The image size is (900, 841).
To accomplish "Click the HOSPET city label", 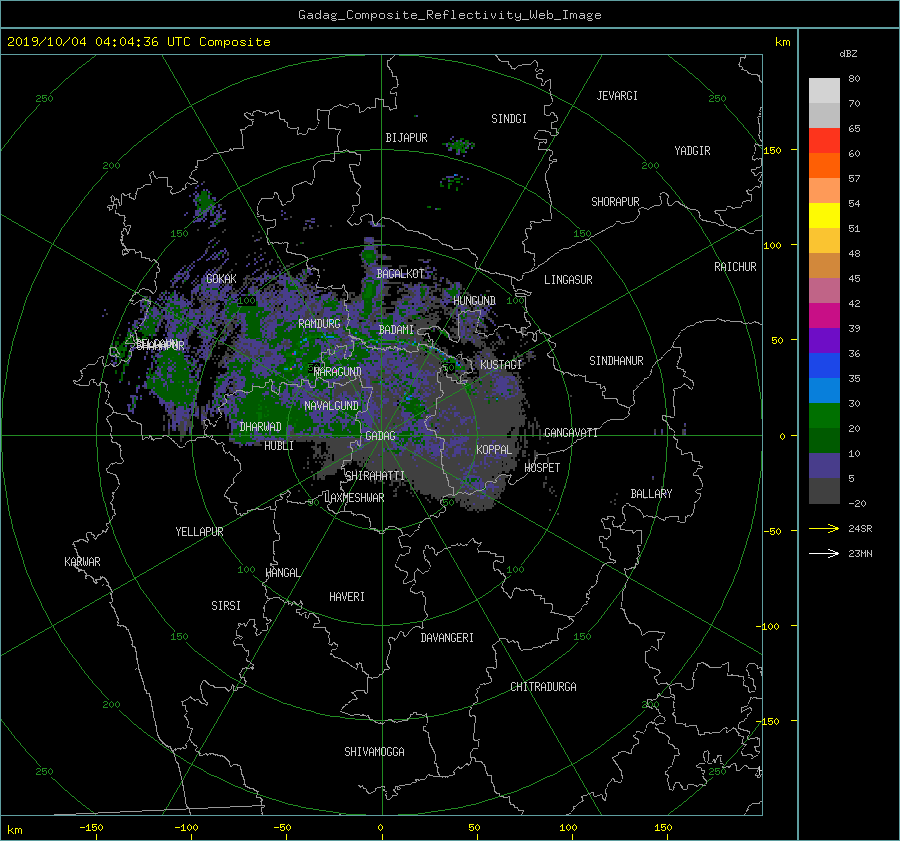I will click(542, 468).
